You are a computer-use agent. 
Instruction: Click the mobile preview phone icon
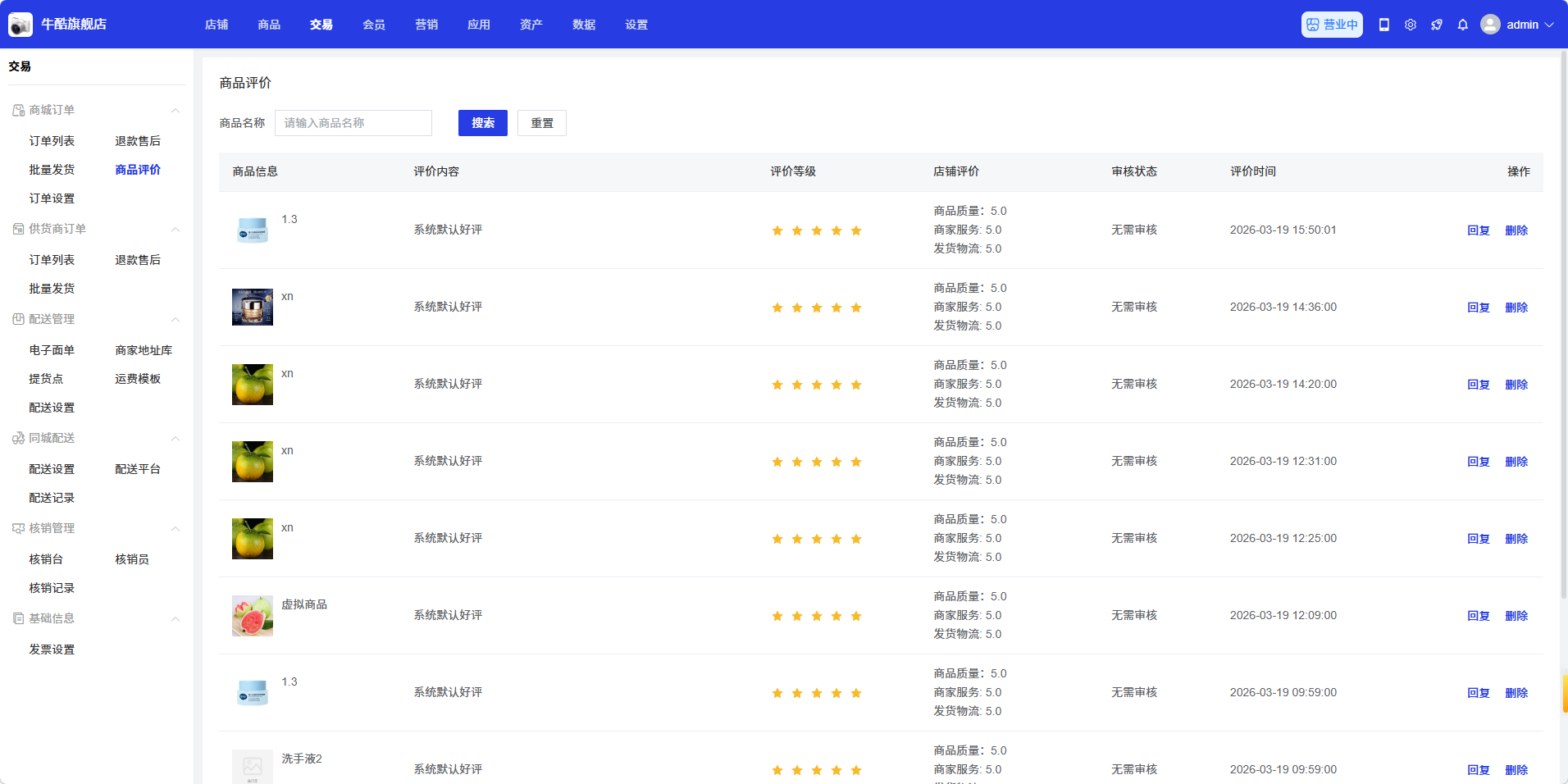[1384, 25]
